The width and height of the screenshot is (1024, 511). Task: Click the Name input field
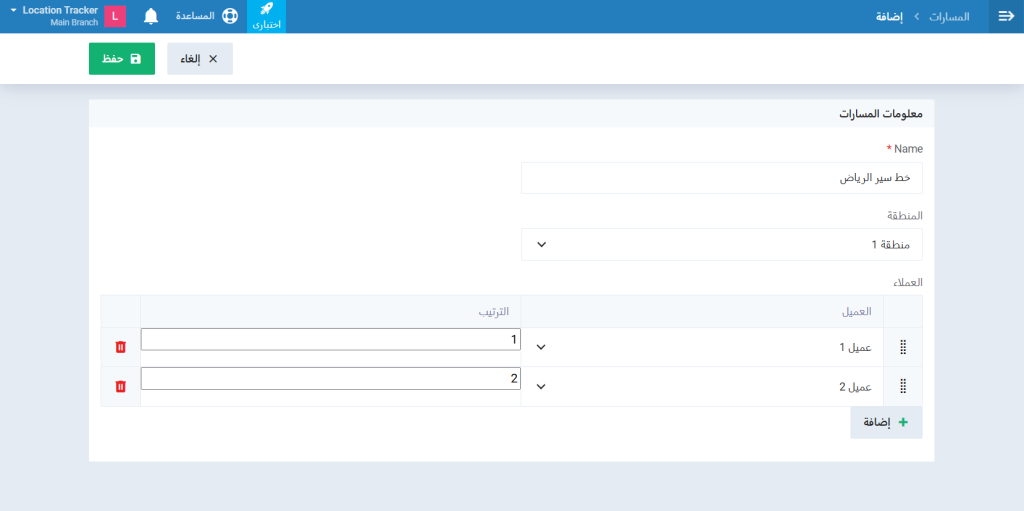pos(721,178)
